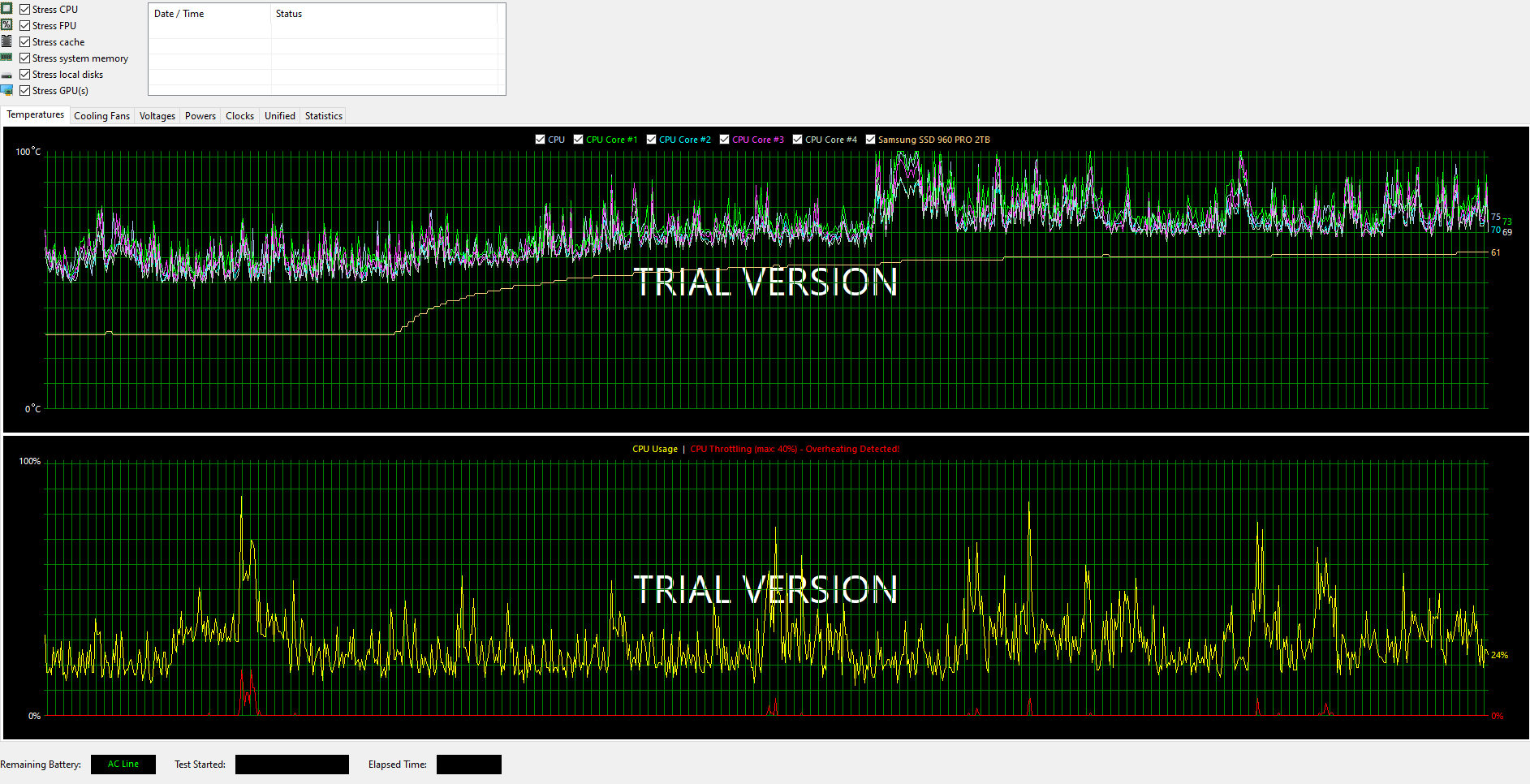Screen dimensions: 1530x784
Task: Disable the Stress cache option
Action: [24, 41]
